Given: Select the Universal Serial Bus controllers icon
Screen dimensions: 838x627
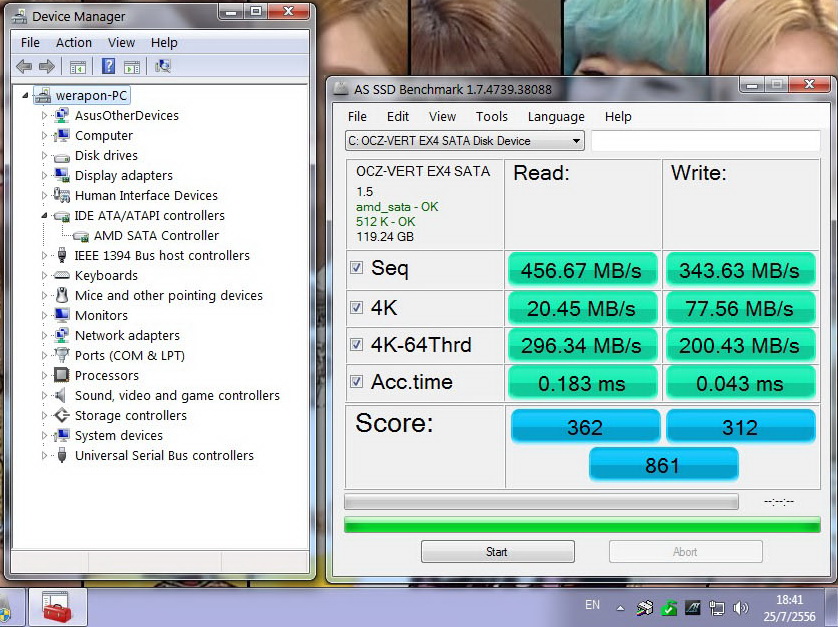Looking at the screenshot, I should pos(62,455).
